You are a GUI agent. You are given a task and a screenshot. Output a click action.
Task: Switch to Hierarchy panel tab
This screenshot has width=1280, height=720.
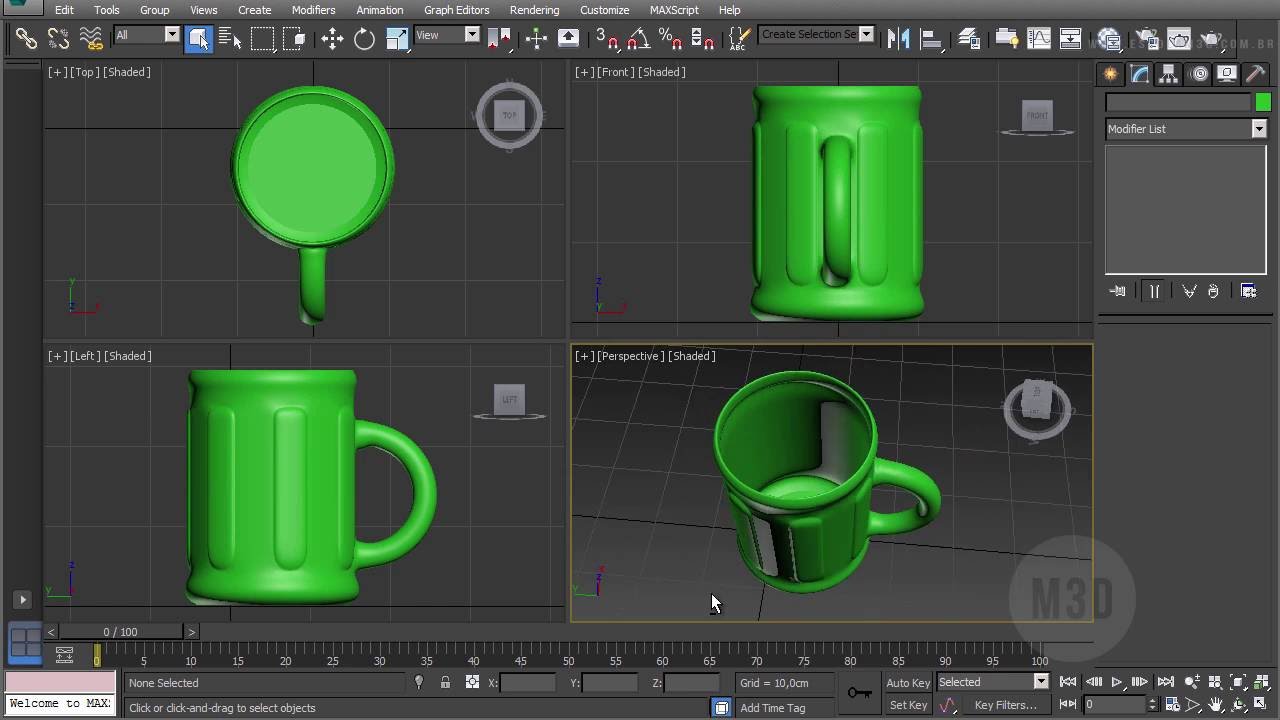tap(1168, 74)
